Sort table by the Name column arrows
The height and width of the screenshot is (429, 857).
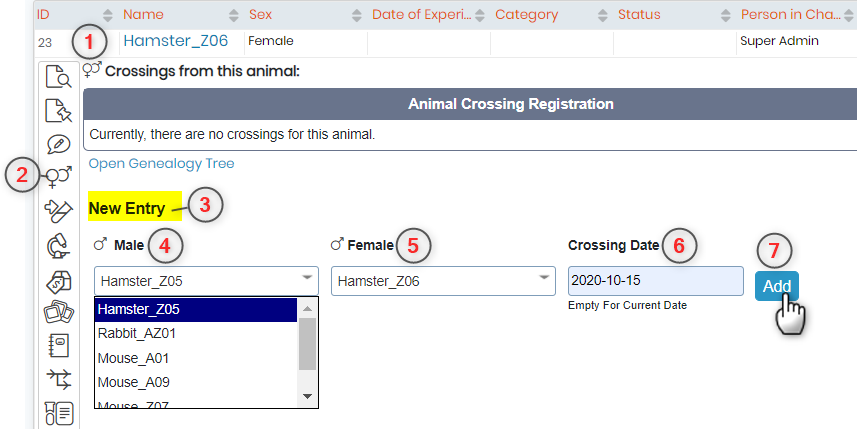(233, 15)
